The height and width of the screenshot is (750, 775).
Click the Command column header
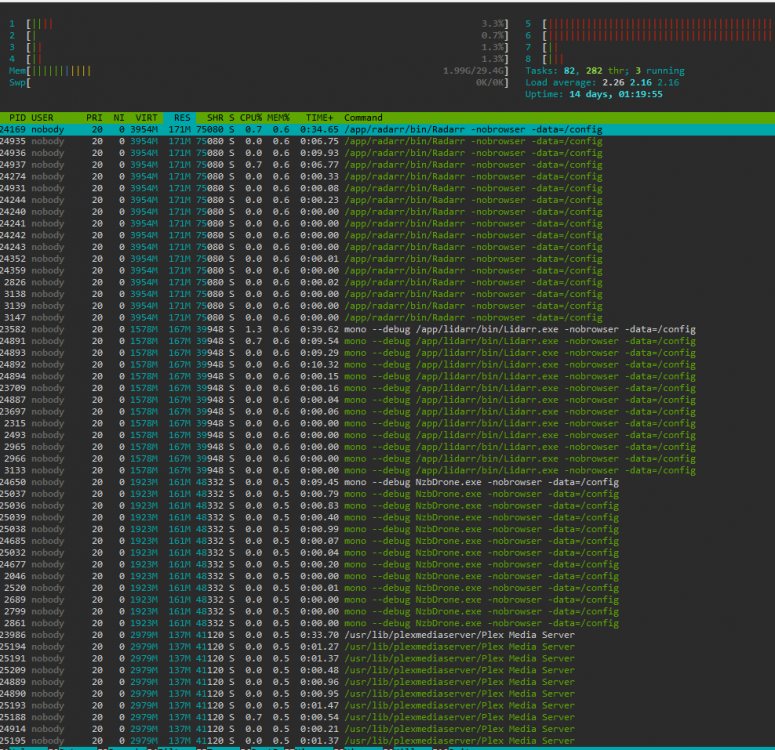(x=363, y=118)
